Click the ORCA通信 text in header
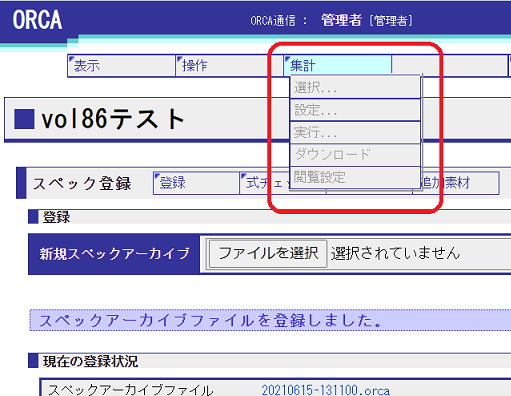The image size is (511, 396). [x=273, y=21]
